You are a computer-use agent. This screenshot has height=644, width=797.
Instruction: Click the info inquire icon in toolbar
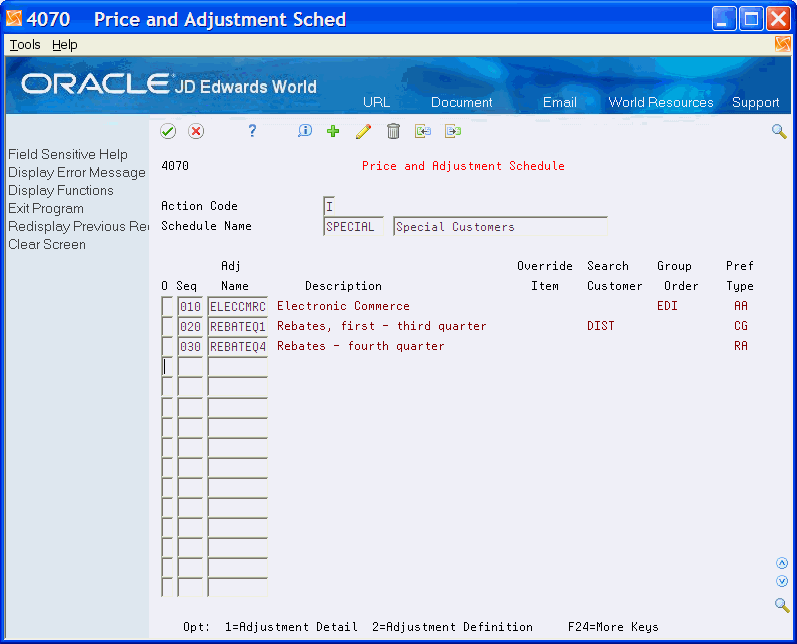click(304, 131)
